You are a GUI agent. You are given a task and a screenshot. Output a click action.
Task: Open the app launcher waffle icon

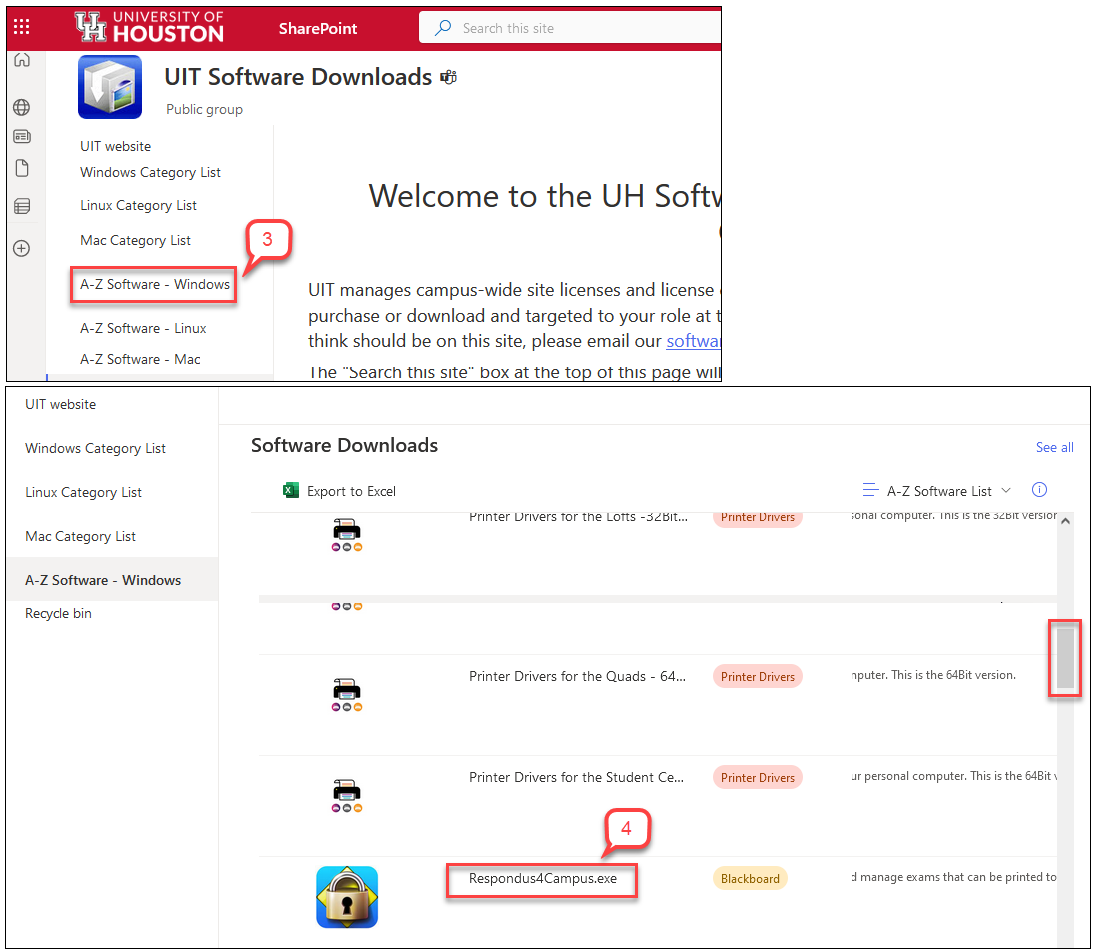[x=22, y=27]
